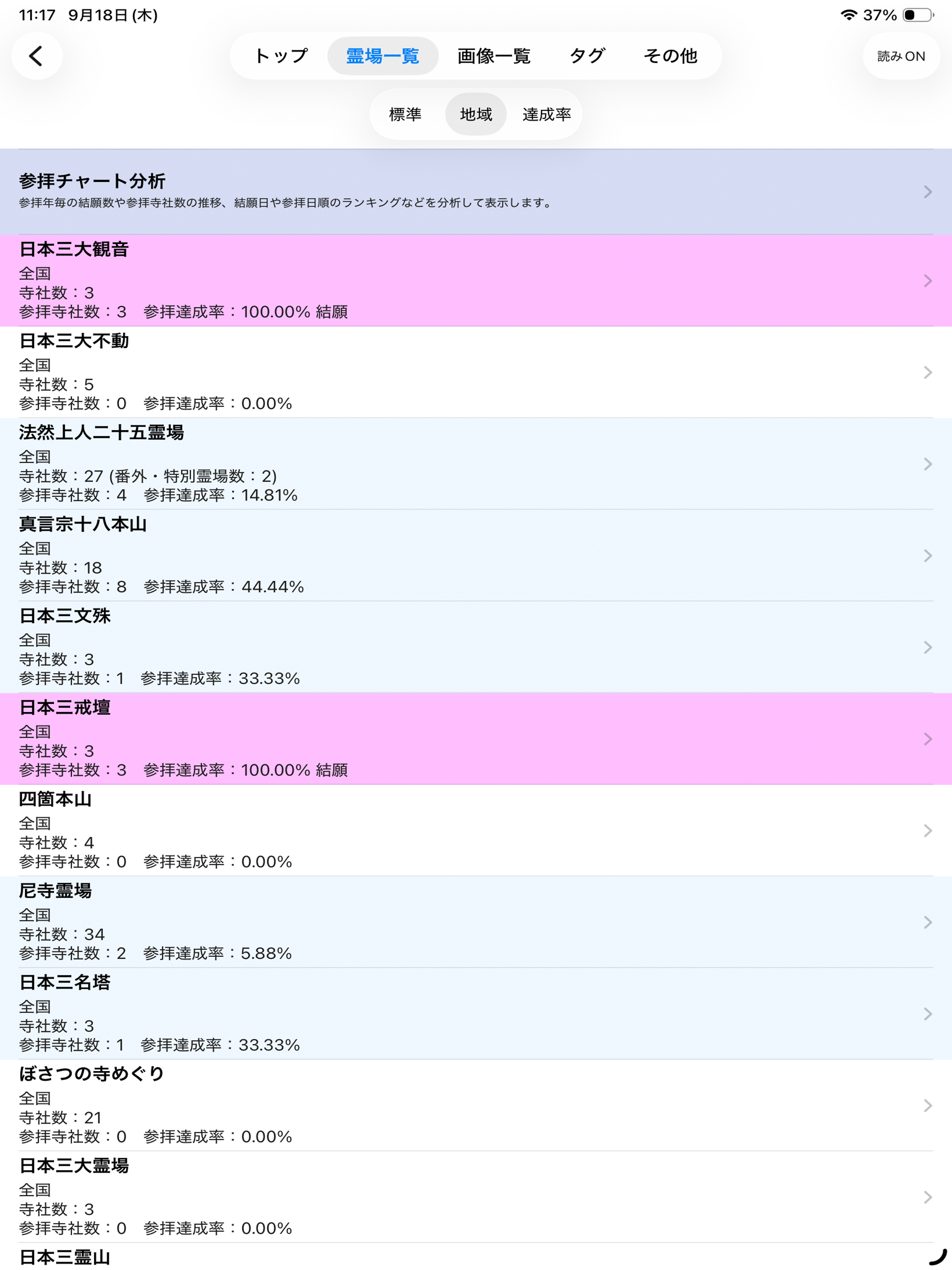Open the 真言宗十八本山 pilgrimage detail
This screenshot has height=1270, width=952.
[x=476, y=555]
